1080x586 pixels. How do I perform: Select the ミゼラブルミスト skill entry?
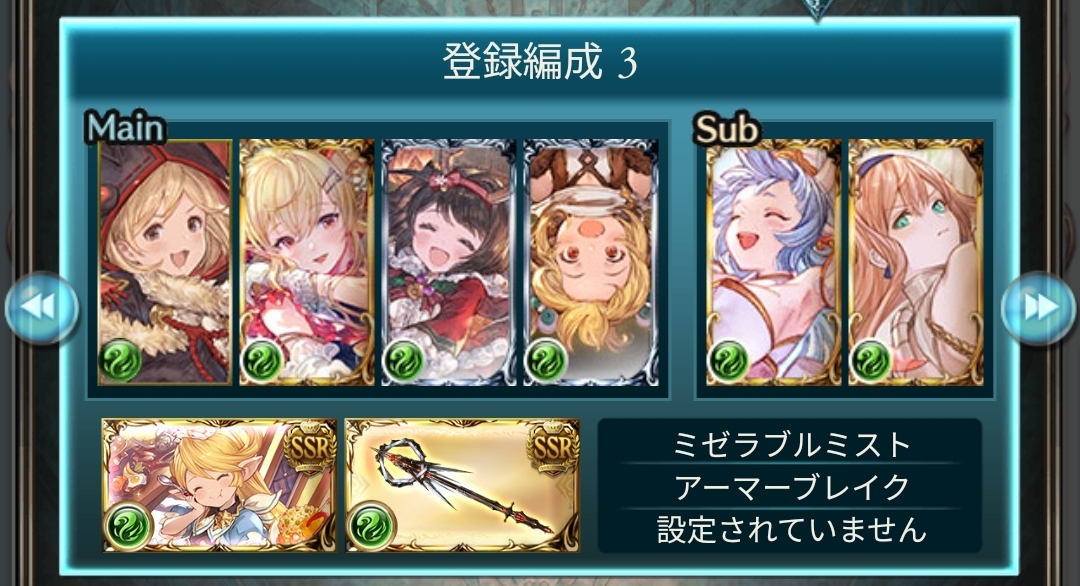790,444
